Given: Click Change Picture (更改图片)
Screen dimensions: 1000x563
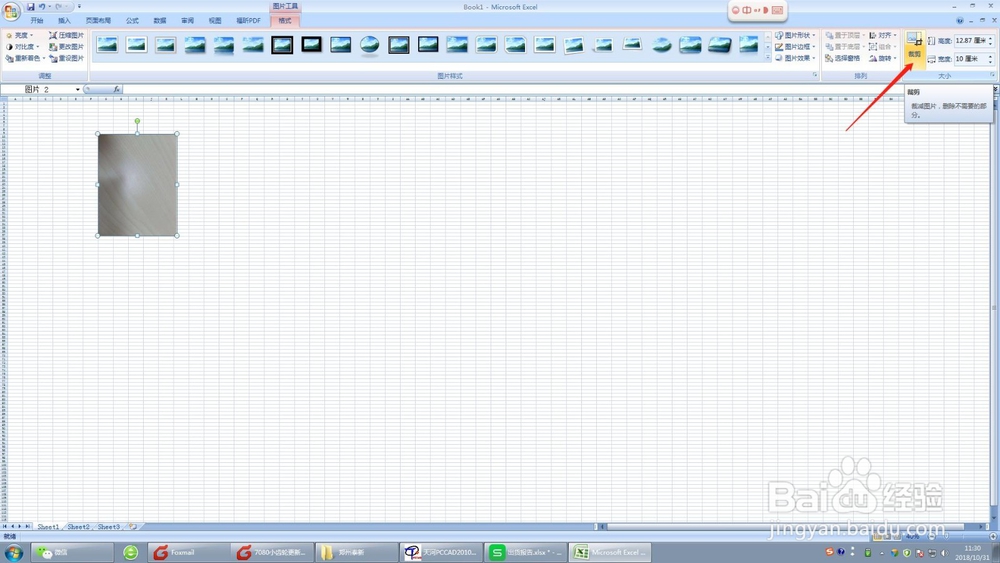Looking at the screenshot, I should coord(66,47).
